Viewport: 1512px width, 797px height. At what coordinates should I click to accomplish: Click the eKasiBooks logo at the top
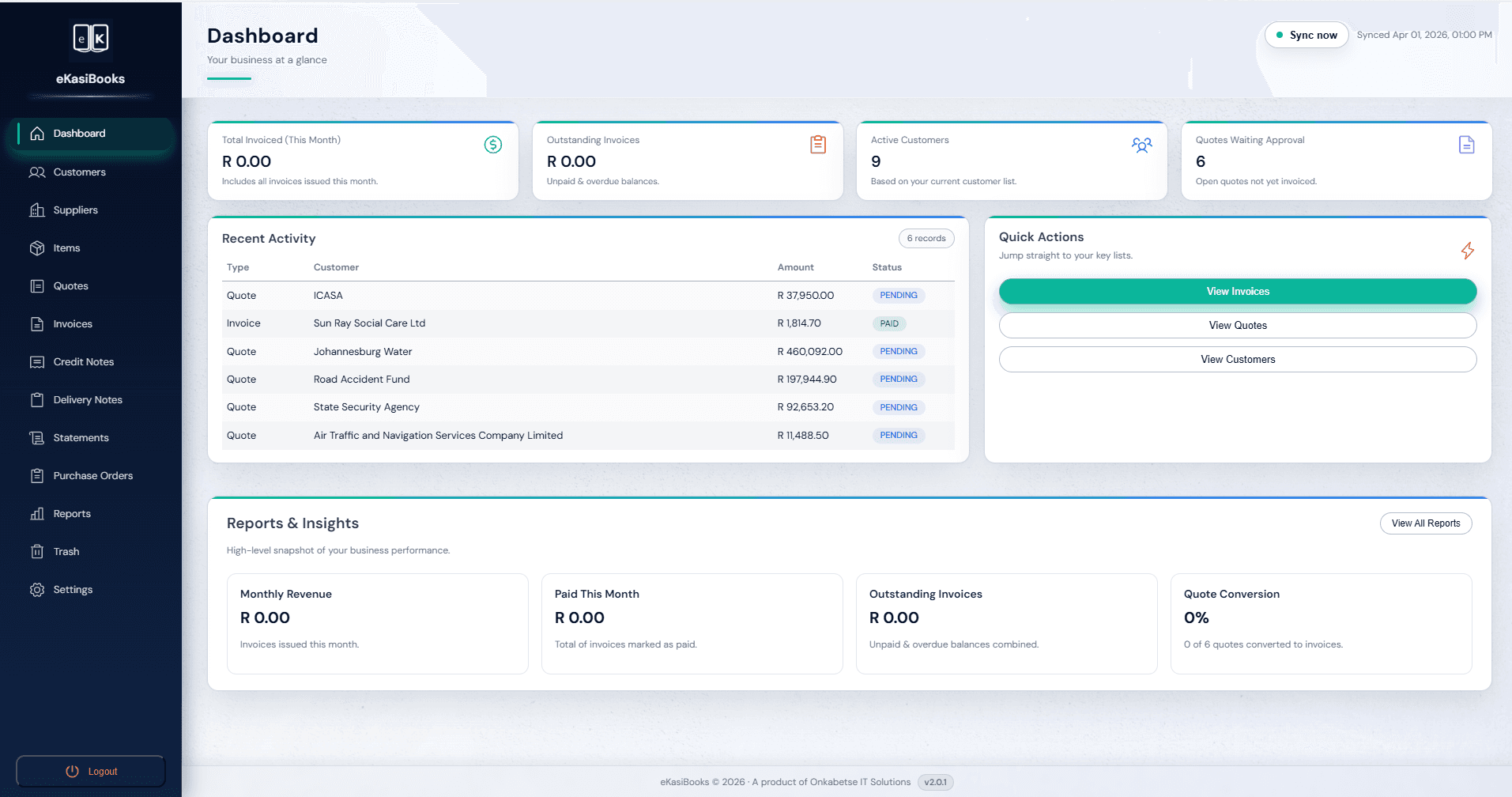pyautogui.click(x=90, y=39)
